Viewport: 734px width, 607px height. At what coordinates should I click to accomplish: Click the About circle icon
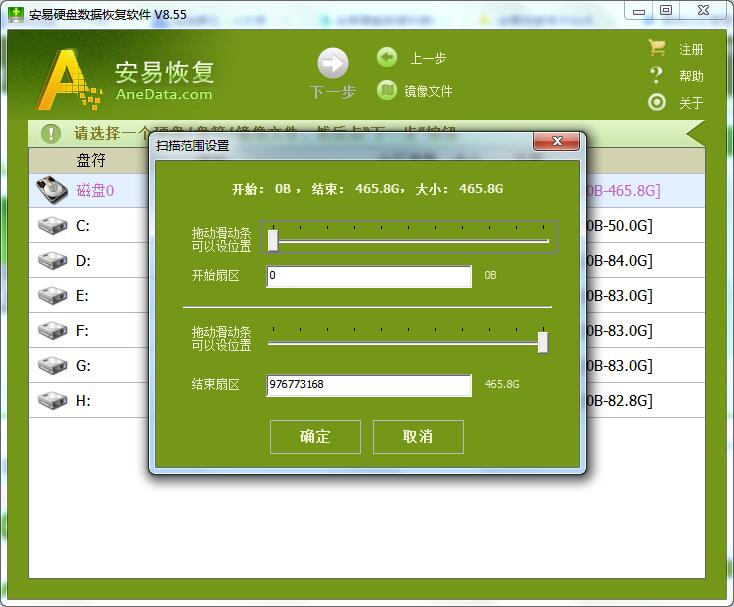(x=657, y=102)
